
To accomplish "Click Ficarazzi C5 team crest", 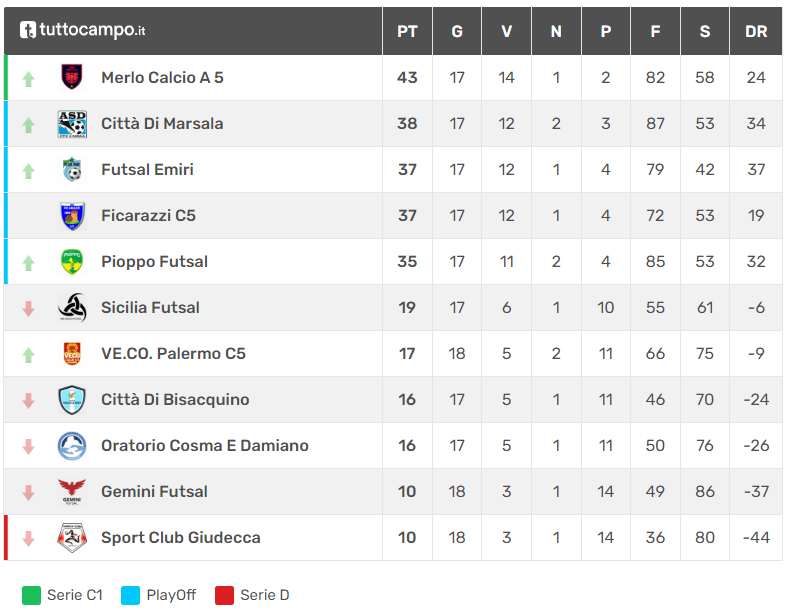I will point(72,216).
